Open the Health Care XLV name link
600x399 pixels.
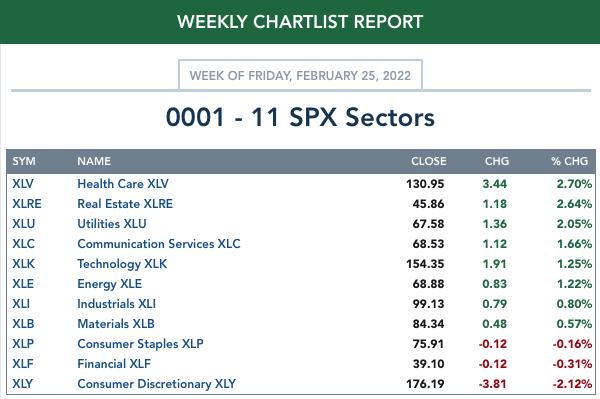(x=123, y=184)
